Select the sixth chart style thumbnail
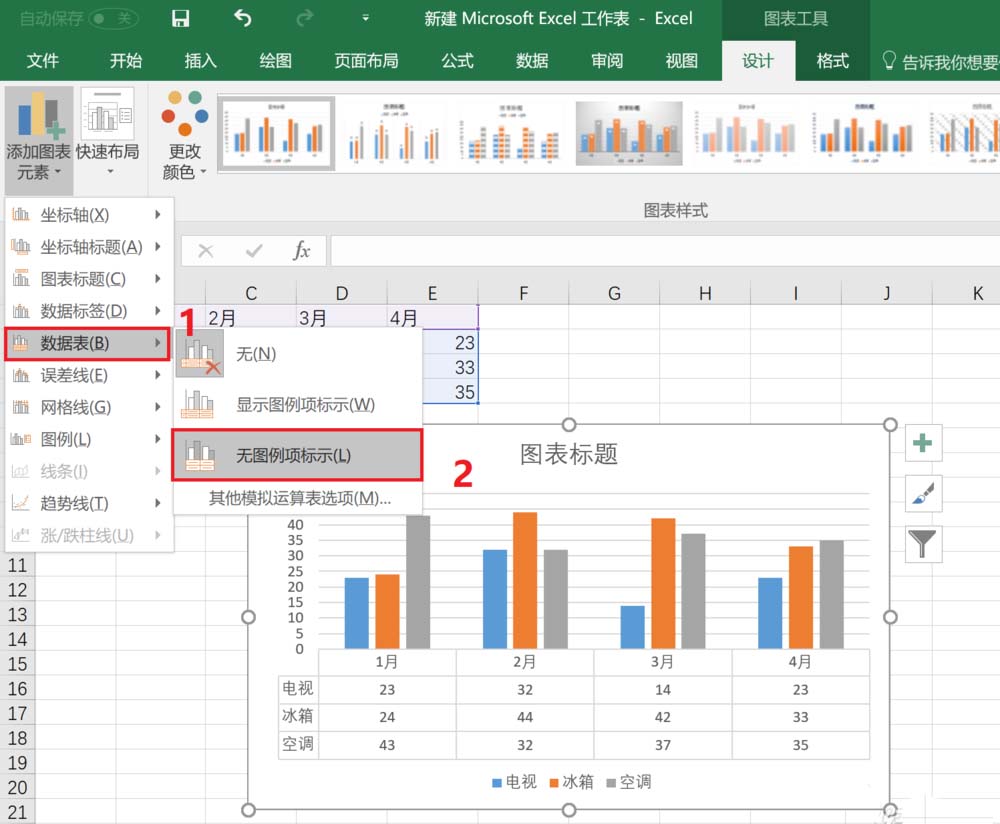1000x824 pixels. [x=864, y=133]
